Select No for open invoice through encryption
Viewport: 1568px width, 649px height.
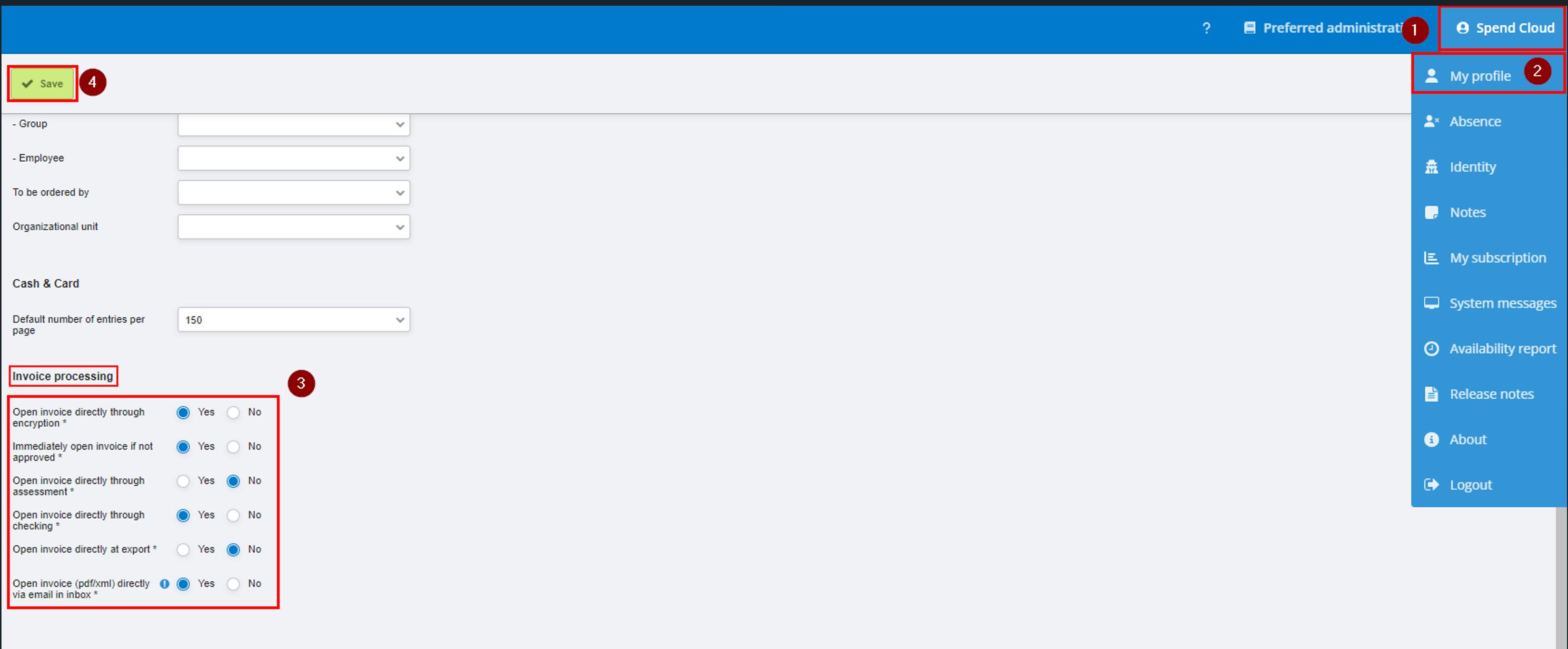click(233, 413)
